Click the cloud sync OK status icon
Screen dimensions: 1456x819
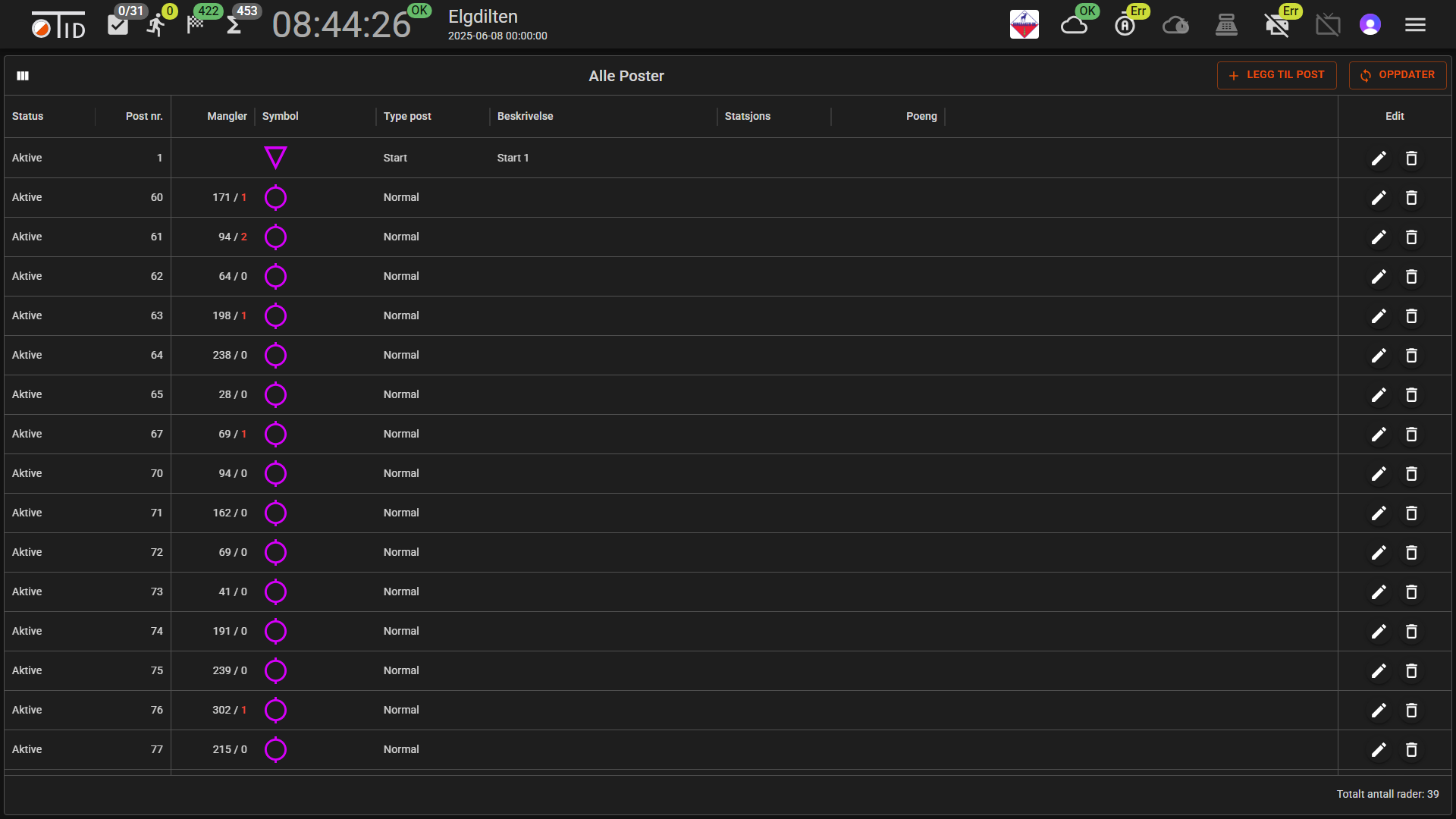click(x=1075, y=25)
